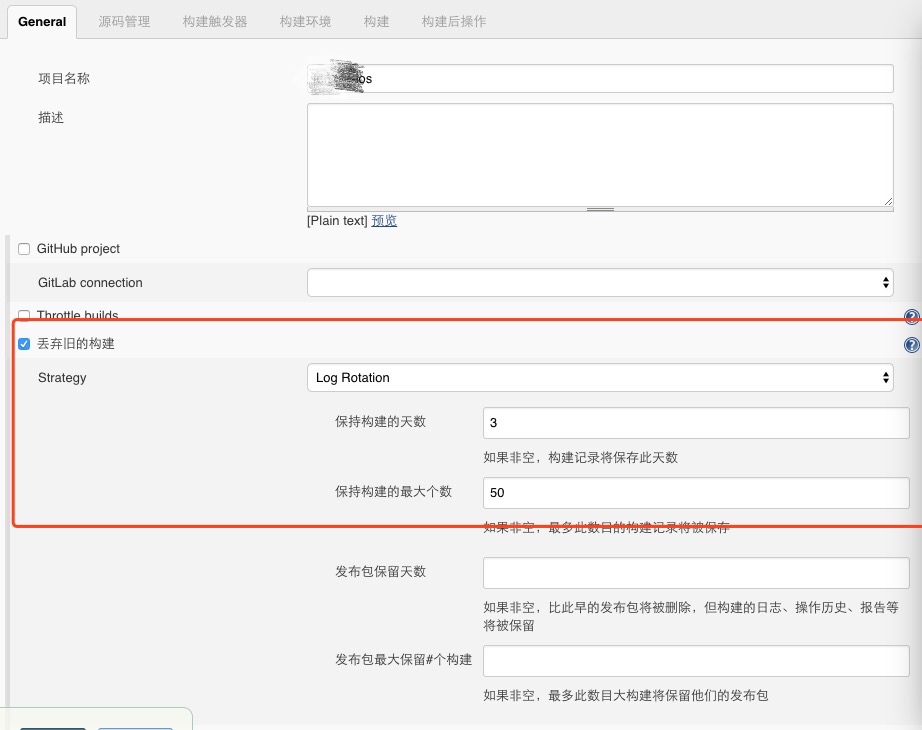Click the 如果非空，构建记录将保存此天数 hint text
Viewport: 922px width, 730px height.
[580, 458]
